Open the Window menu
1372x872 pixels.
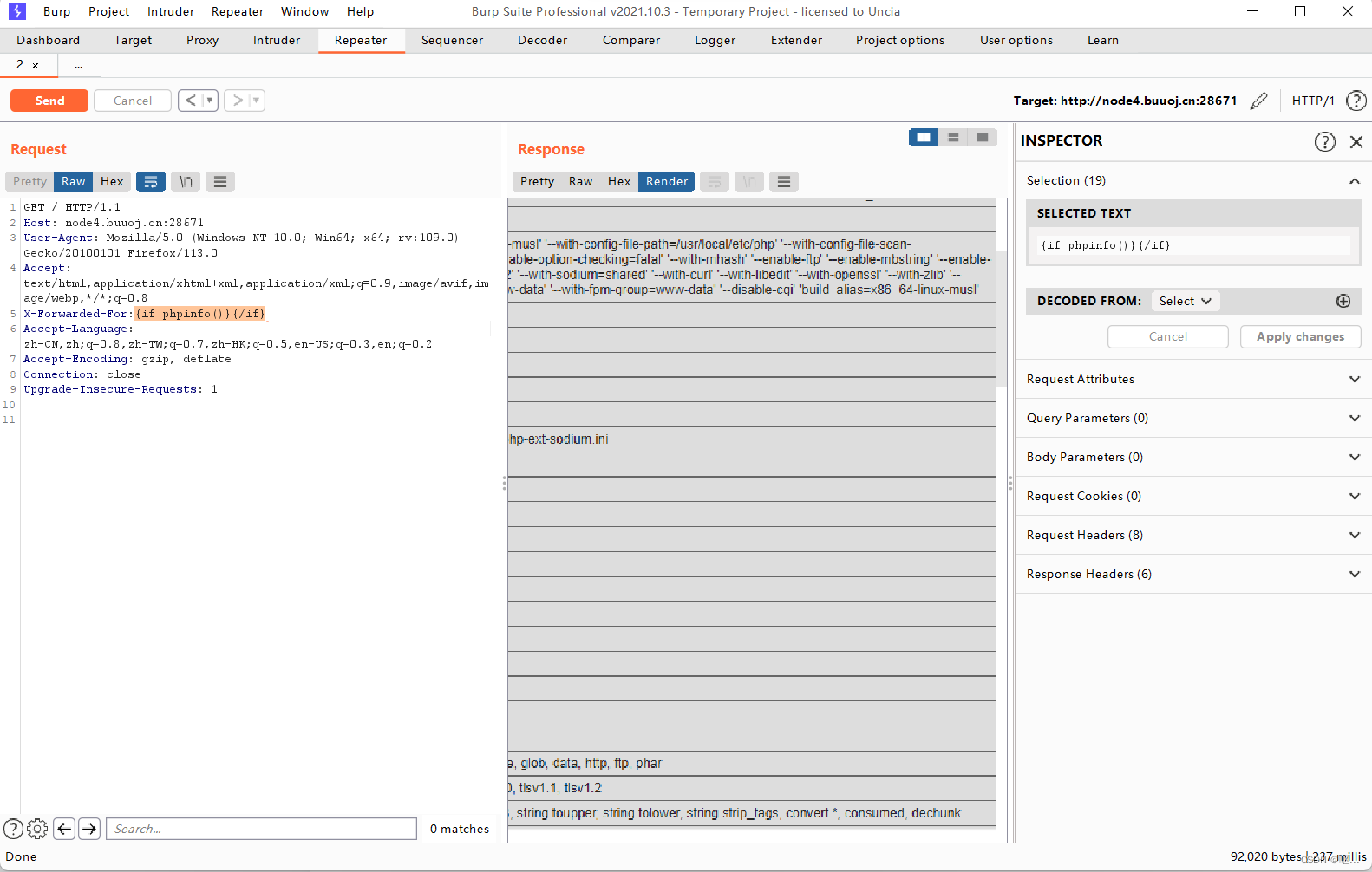click(x=305, y=11)
